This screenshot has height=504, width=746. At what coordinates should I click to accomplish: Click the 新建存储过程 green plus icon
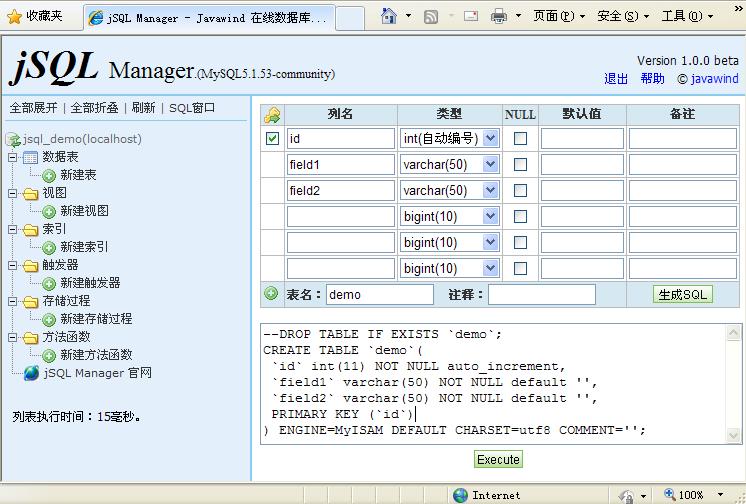(49, 319)
